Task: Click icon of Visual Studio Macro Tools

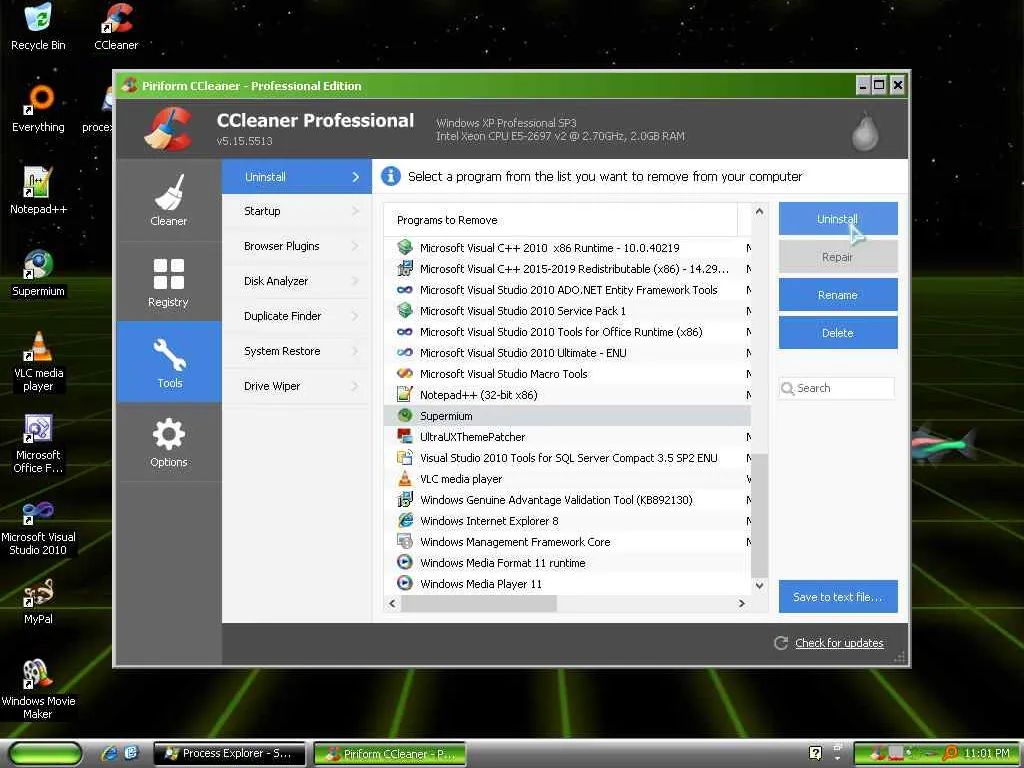Action: coord(405,374)
